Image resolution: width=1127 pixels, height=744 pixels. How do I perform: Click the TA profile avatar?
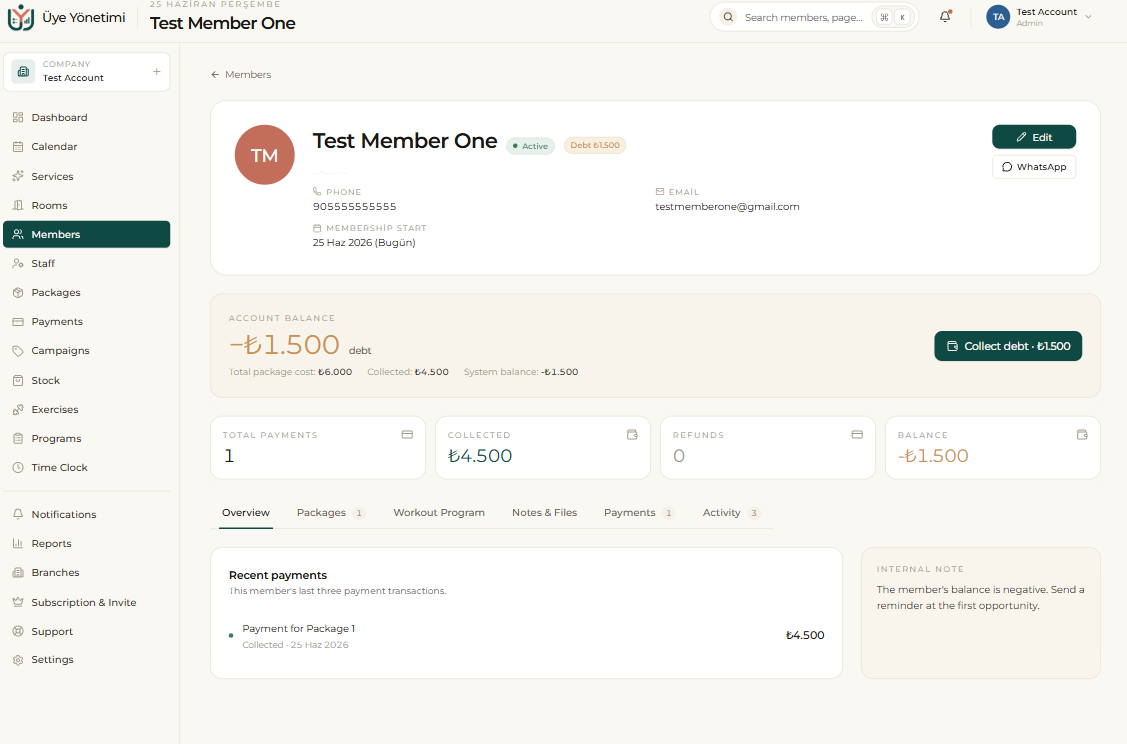tap(998, 17)
